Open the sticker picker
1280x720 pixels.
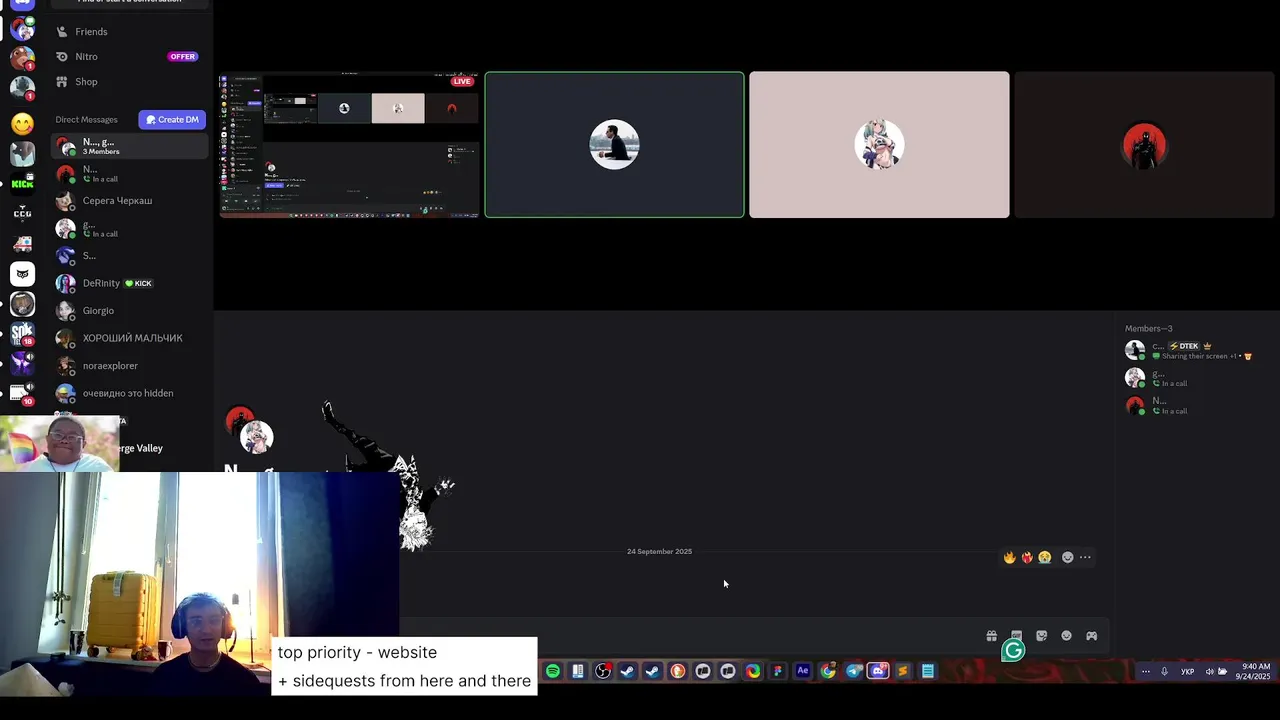point(1041,636)
